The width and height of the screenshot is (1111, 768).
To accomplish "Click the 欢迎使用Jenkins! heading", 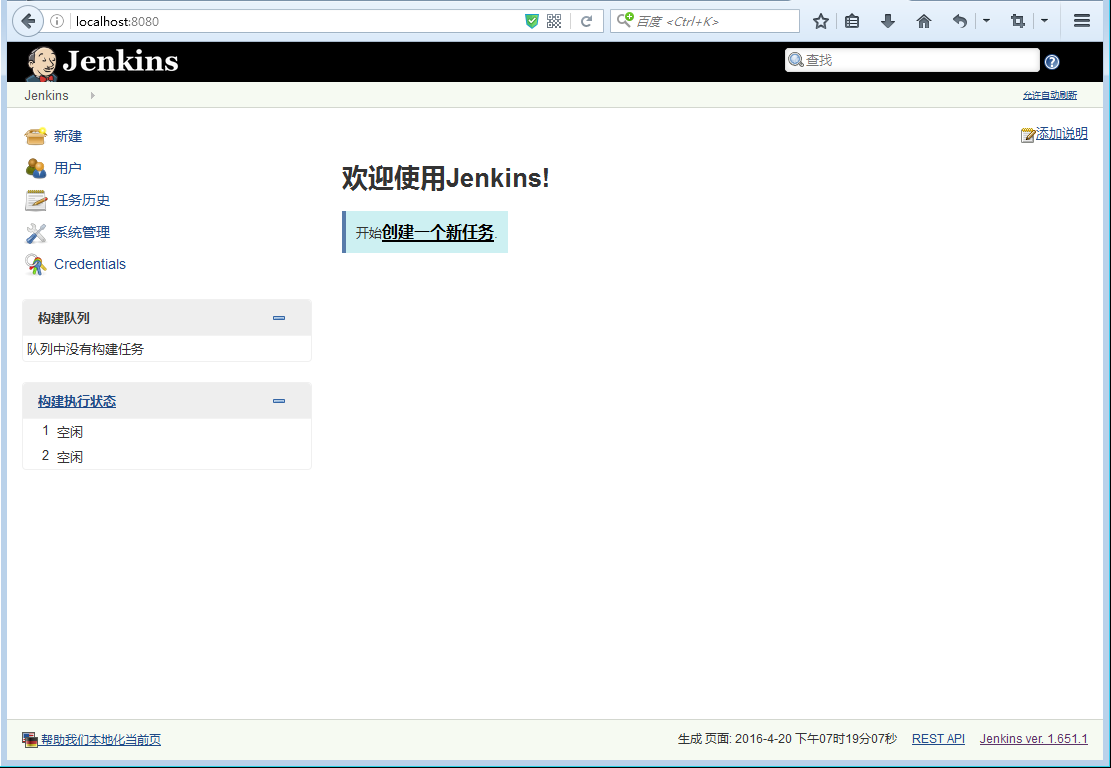I will pos(445,178).
